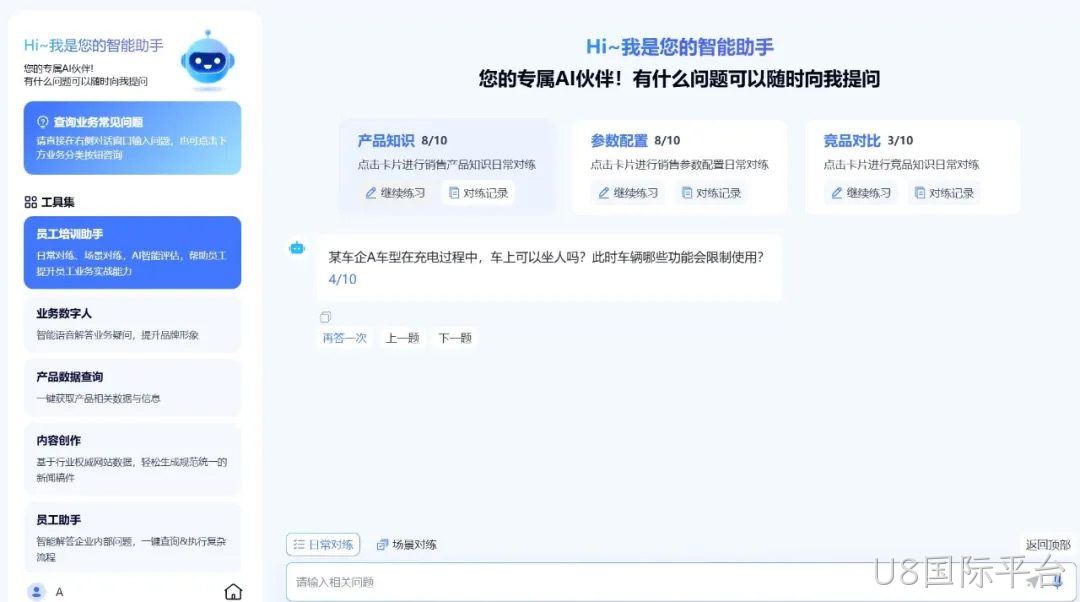This screenshot has height=602, width=1080.
Task: Click the user avatar icon labeled A
Action: click(37, 592)
